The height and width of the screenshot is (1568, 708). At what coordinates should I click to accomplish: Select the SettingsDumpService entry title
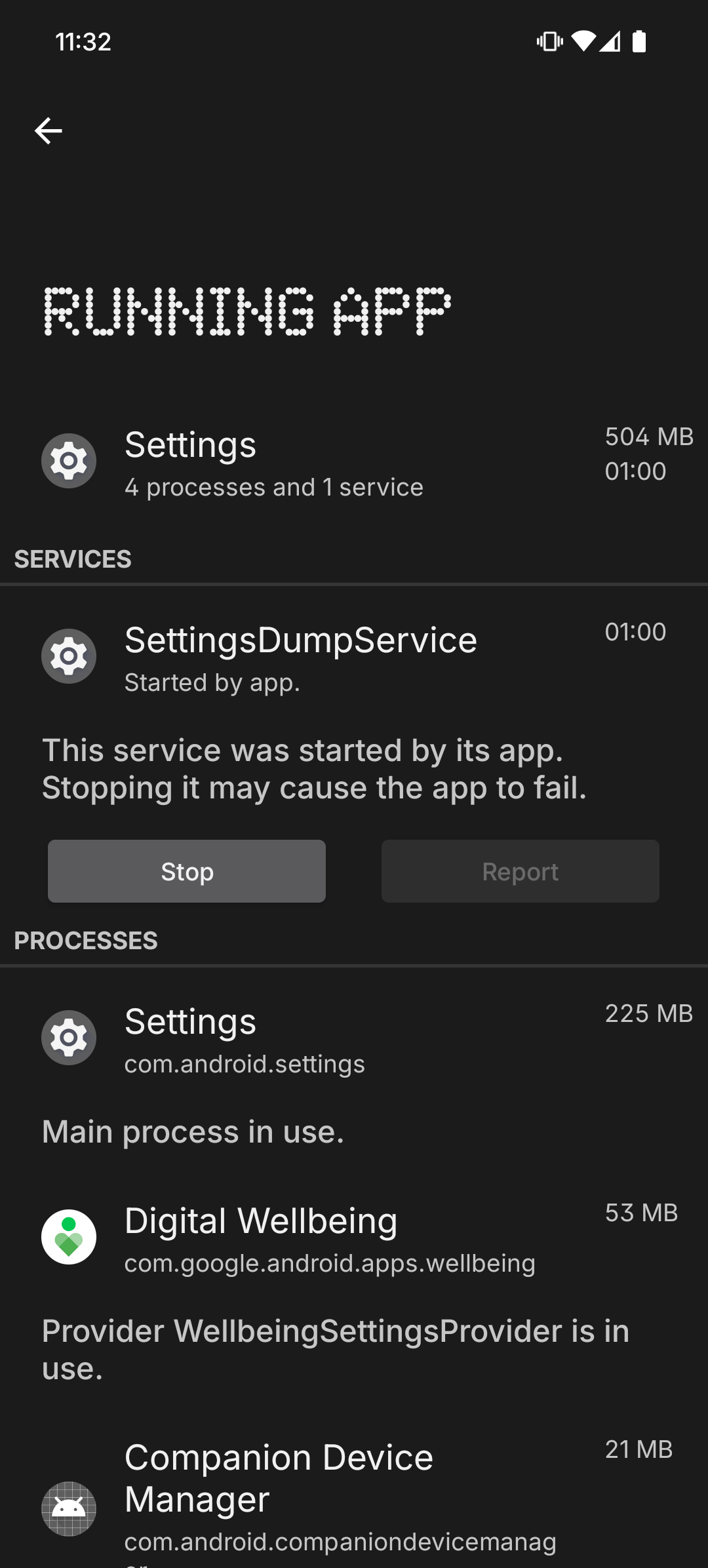pyautogui.click(x=301, y=640)
